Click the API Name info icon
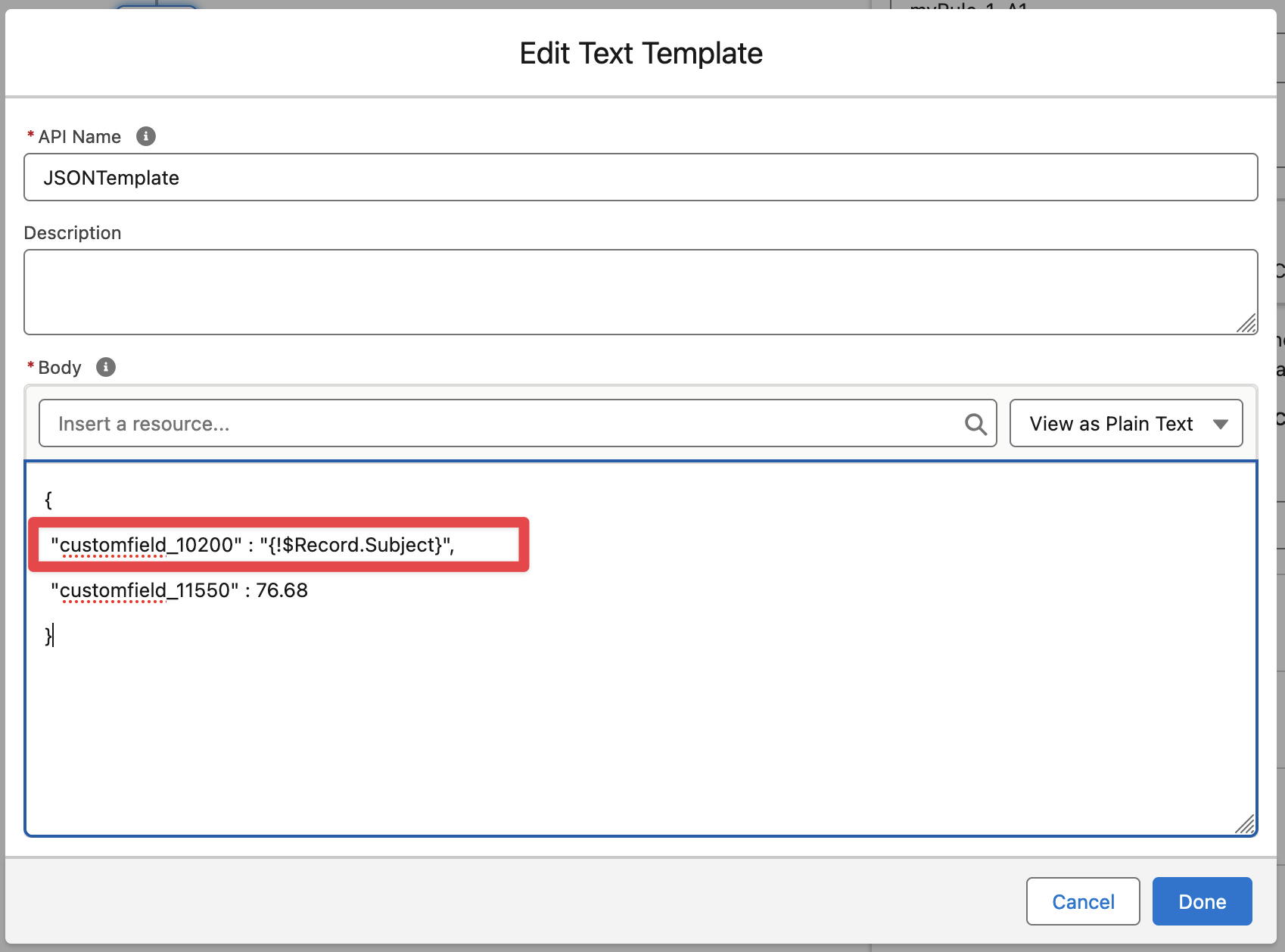 coord(145,136)
